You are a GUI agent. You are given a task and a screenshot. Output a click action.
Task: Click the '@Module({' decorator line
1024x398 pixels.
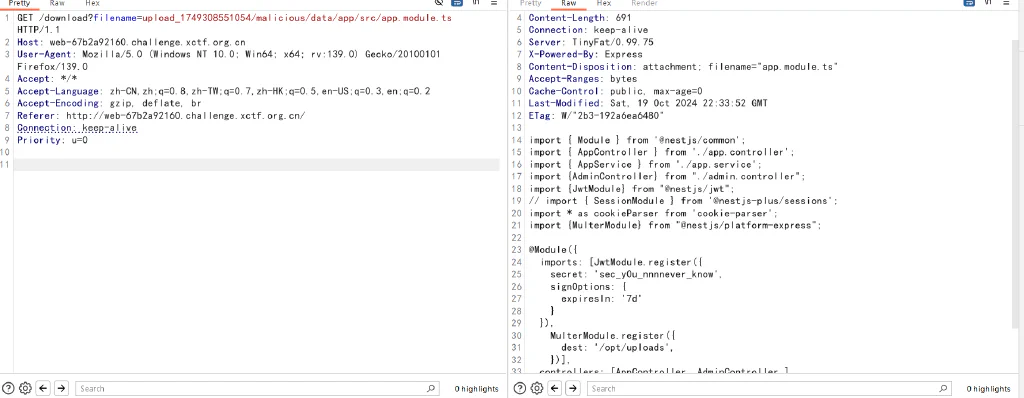point(554,250)
